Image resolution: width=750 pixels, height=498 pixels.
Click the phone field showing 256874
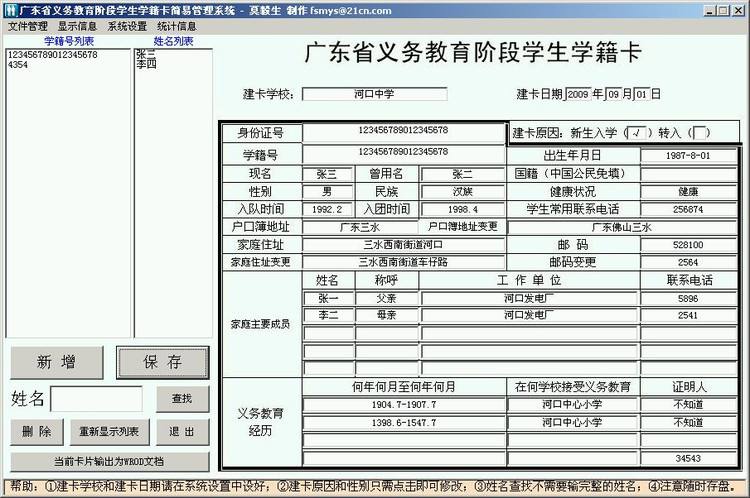point(688,210)
